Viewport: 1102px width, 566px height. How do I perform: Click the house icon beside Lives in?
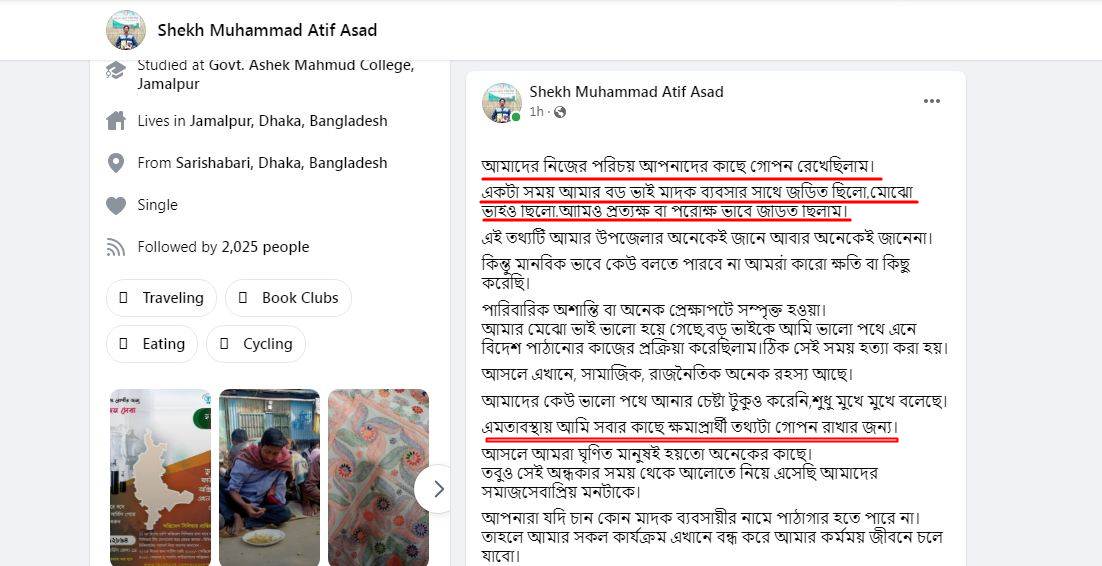coord(116,120)
